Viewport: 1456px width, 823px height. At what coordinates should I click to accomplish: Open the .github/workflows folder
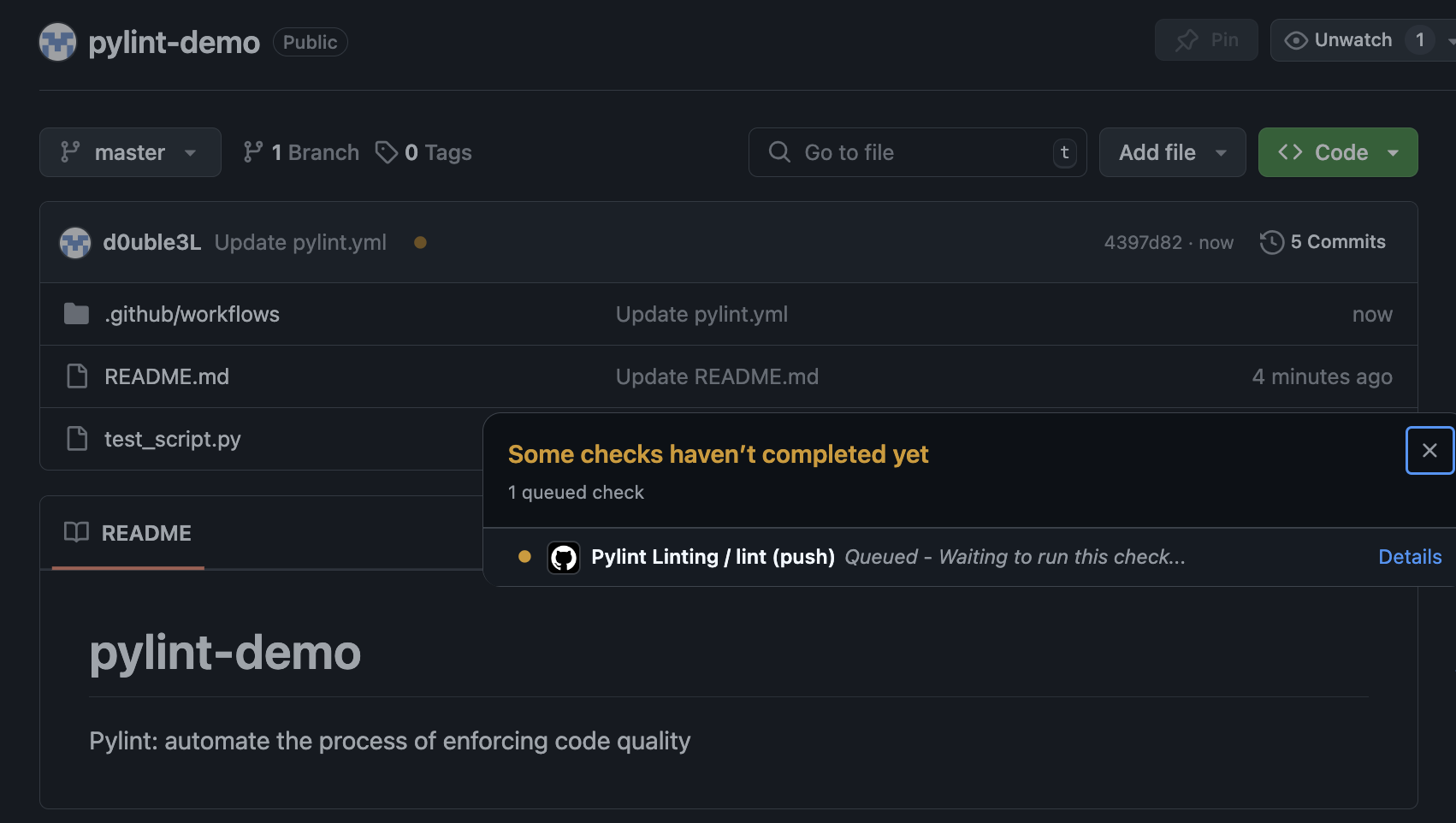(192, 314)
